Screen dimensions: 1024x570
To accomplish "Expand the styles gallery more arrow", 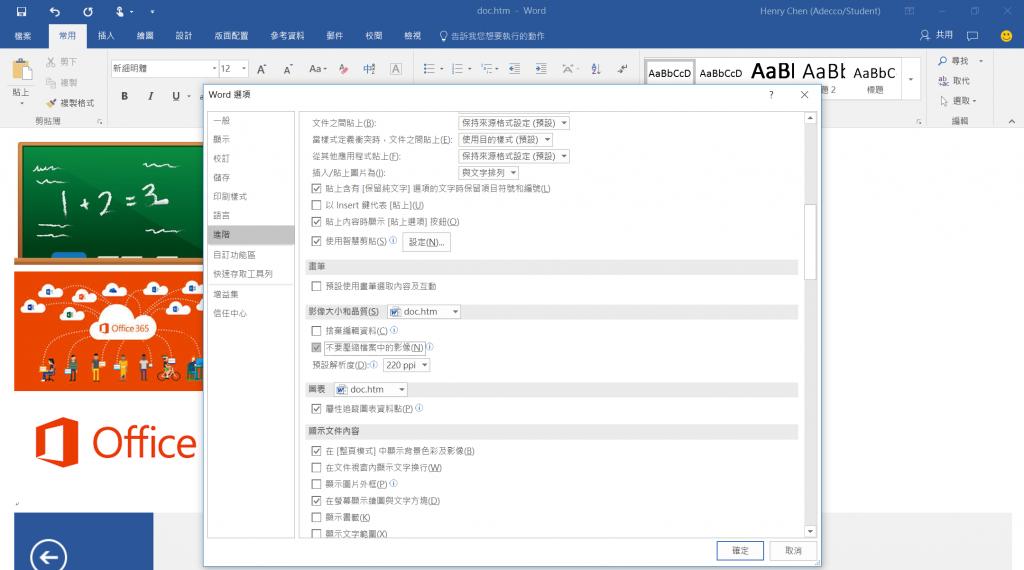I will point(911,79).
